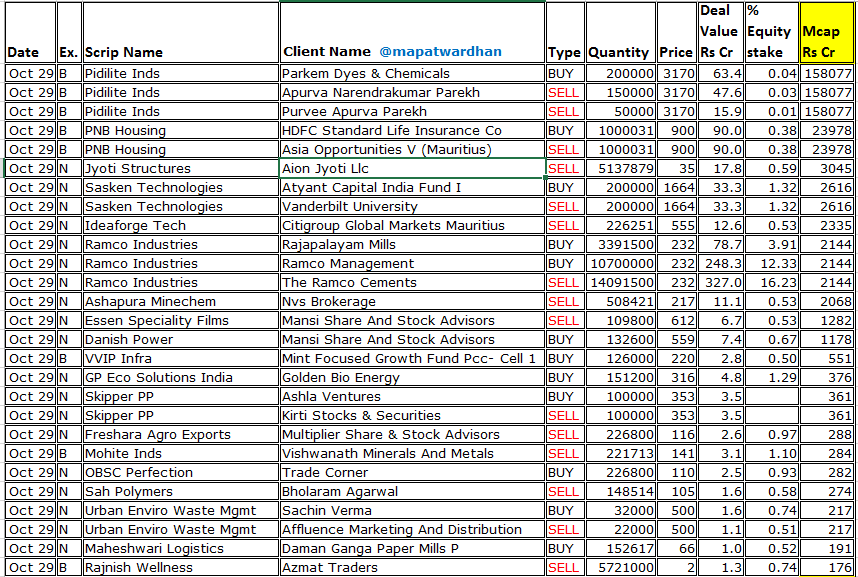This screenshot has width=858, height=577.
Task: Select cell 'Ideaforge Tech'
Action: coord(181,226)
